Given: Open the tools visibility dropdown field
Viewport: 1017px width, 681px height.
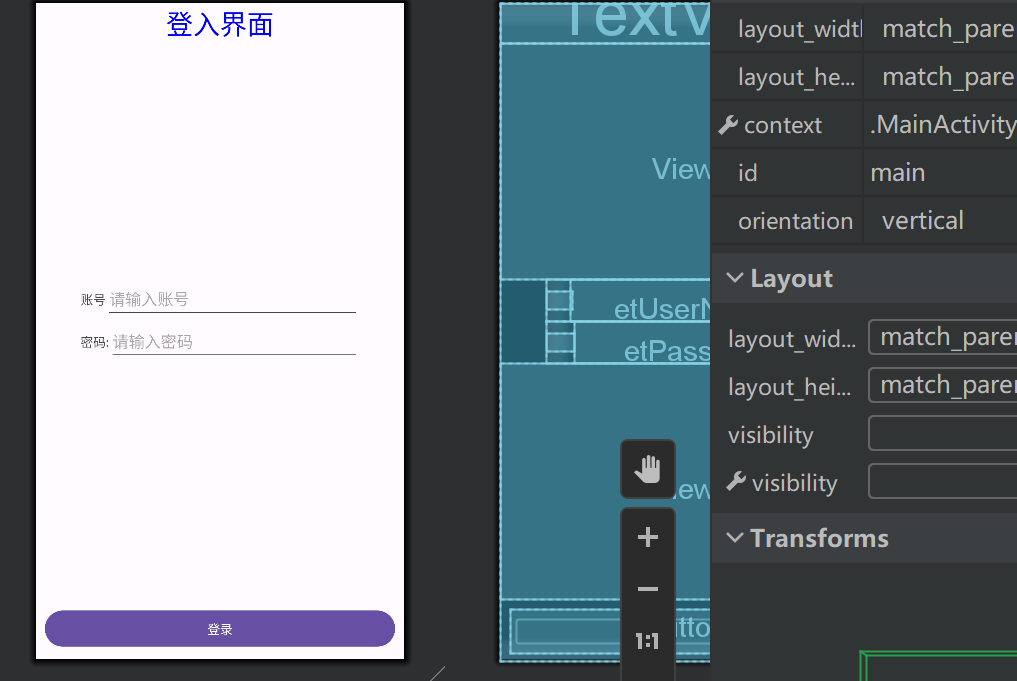Looking at the screenshot, I should pos(942,481).
